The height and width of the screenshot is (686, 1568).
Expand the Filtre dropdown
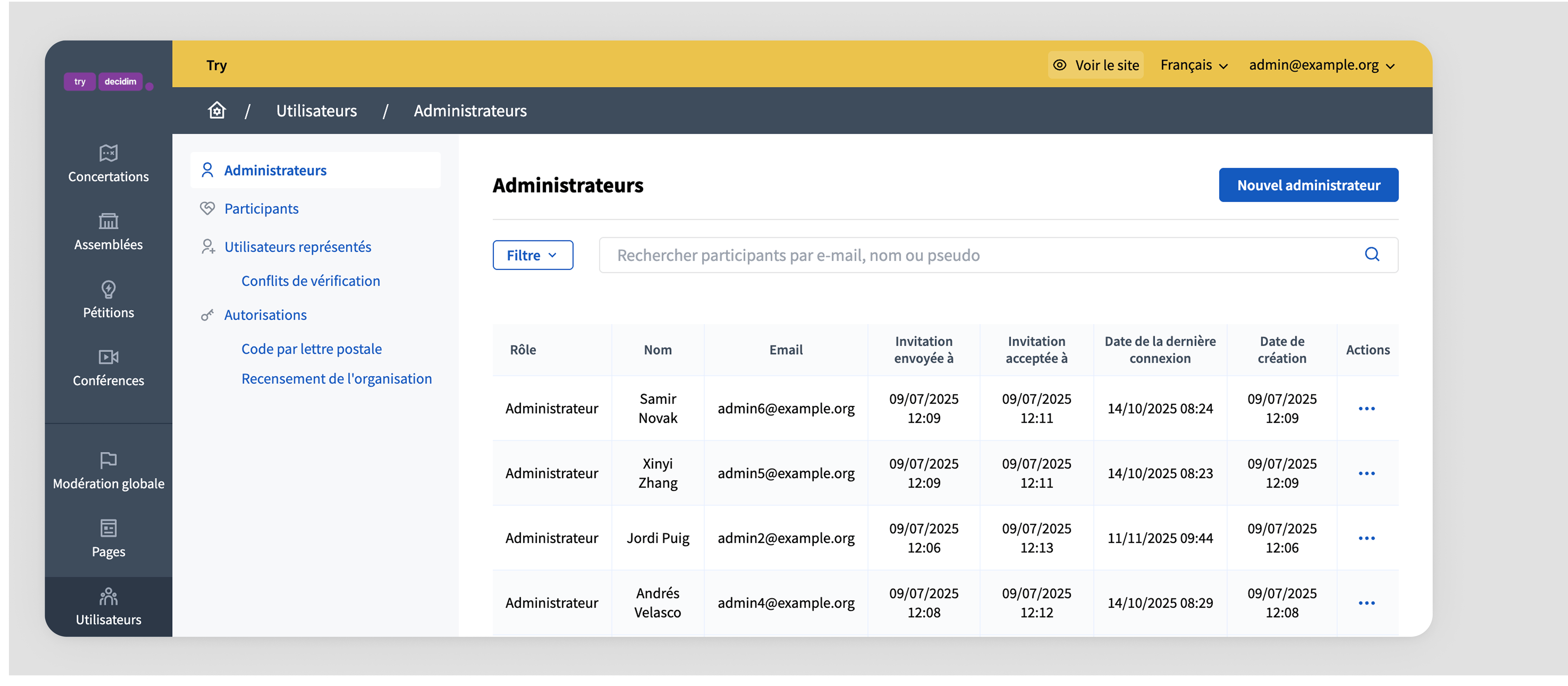[533, 255]
